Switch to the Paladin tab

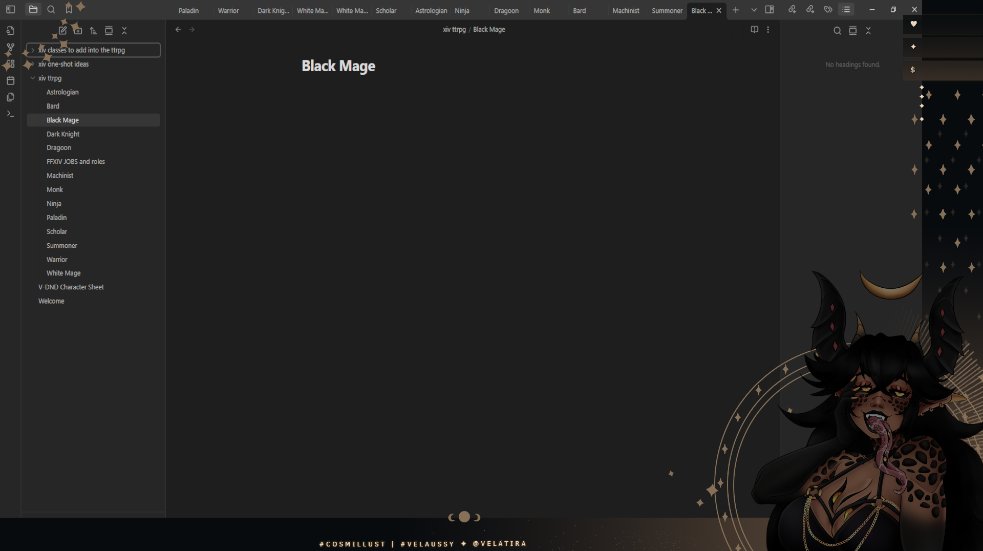pyautogui.click(x=188, y=11)
